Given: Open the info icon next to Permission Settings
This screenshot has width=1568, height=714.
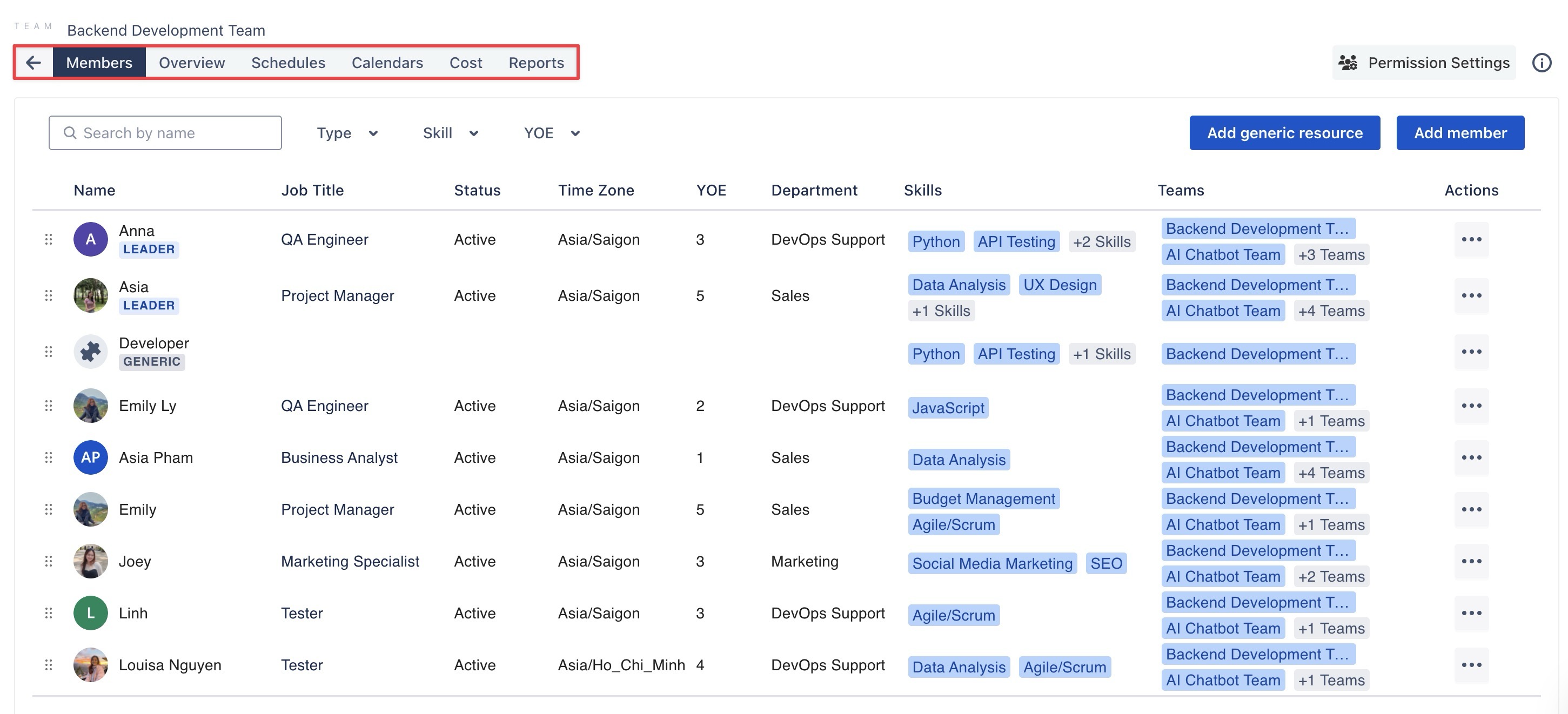Looking at the screenshot, I should point(1541,62).
